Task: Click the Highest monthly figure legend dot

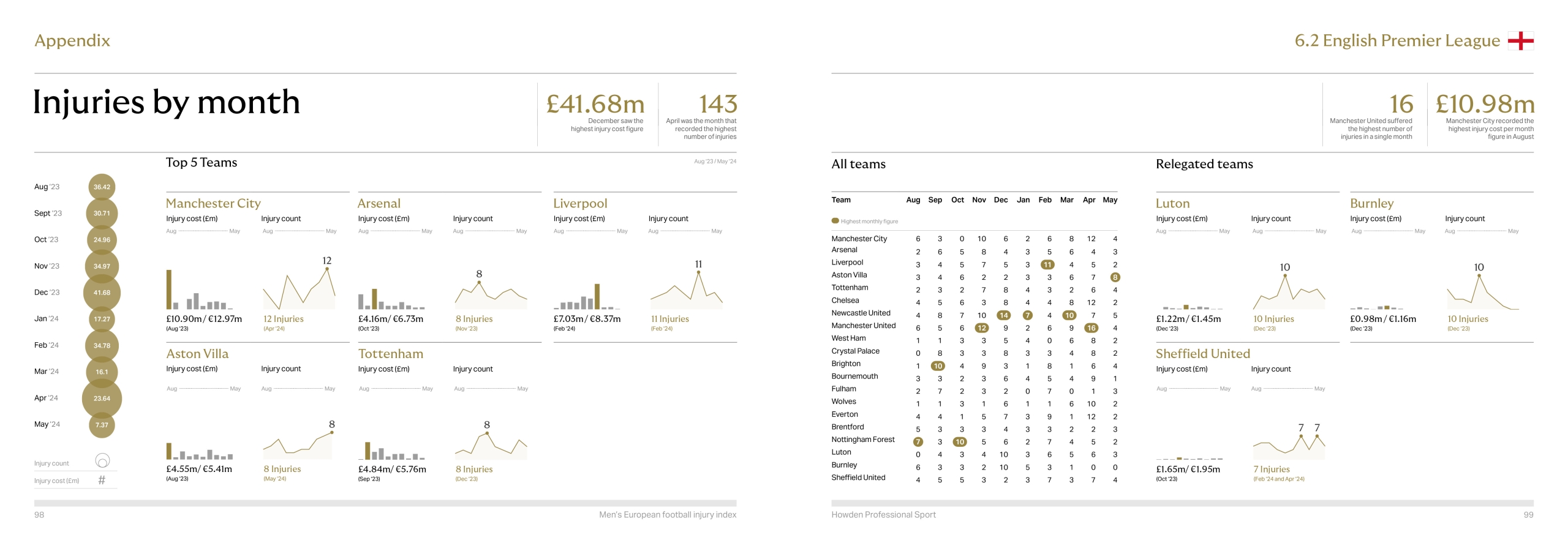Action: pos(835,221)
